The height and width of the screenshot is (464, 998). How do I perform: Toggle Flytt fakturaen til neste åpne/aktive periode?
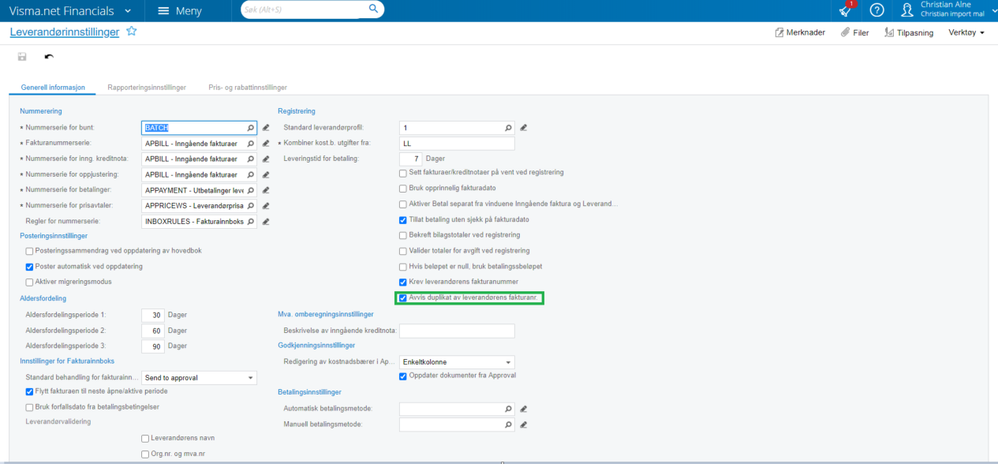click(x=29, y=391)
